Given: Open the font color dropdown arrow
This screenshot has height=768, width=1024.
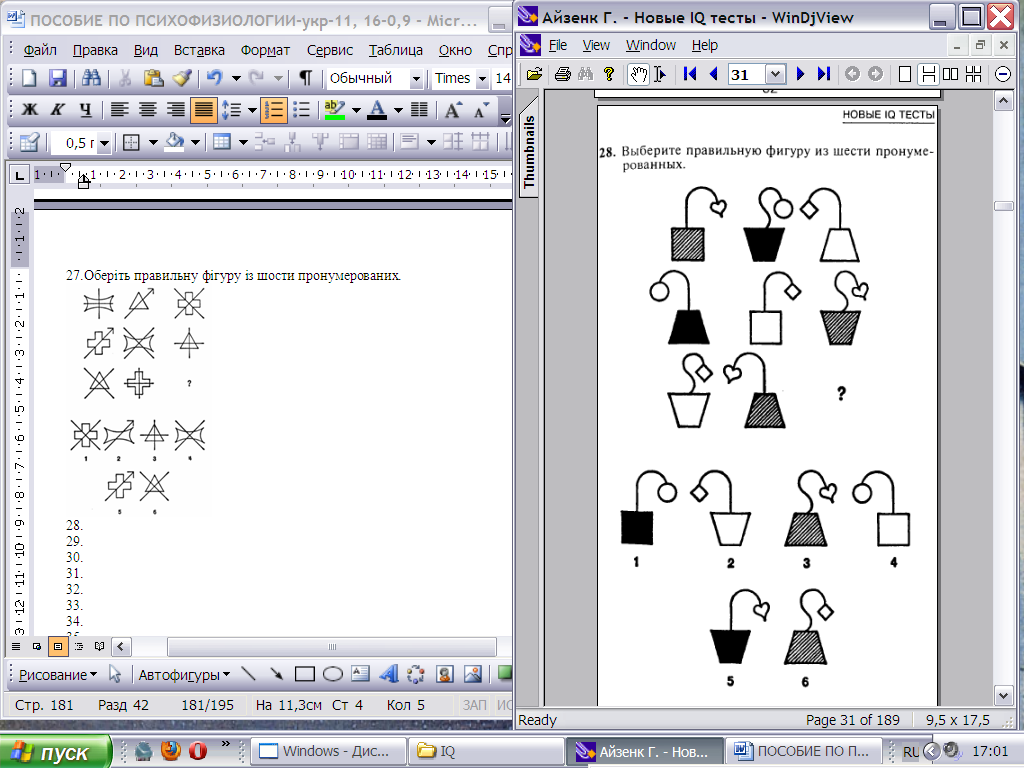Looking at the screenshot, I should (x=398, y=110).
